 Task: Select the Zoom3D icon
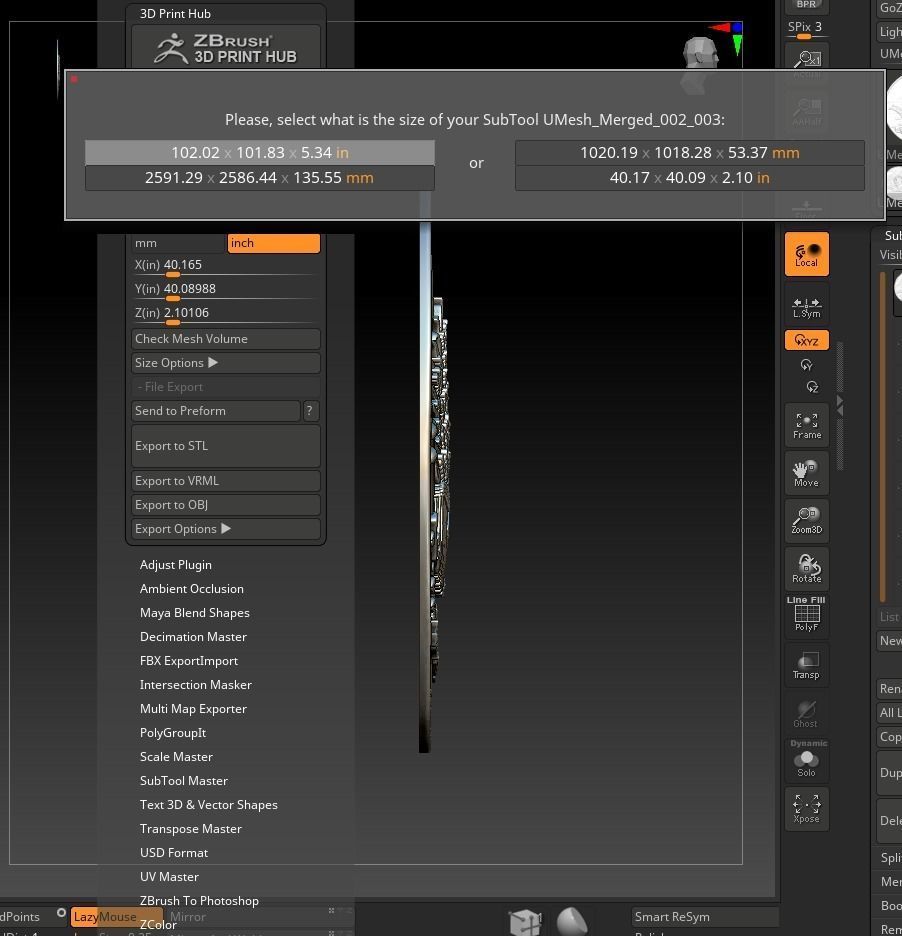click(x=806, y=521)
